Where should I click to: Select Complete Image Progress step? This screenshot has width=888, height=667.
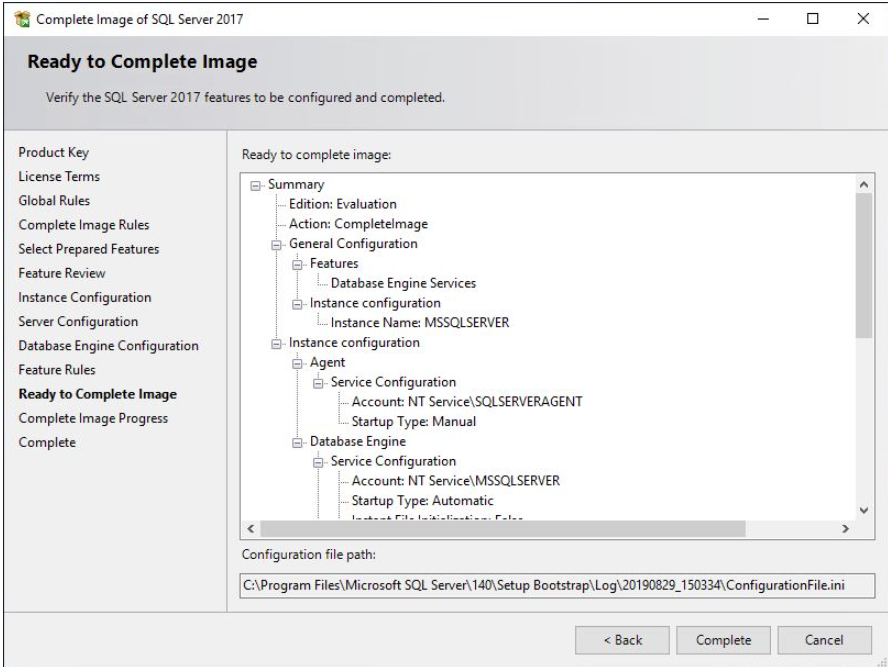click(93, 418)
